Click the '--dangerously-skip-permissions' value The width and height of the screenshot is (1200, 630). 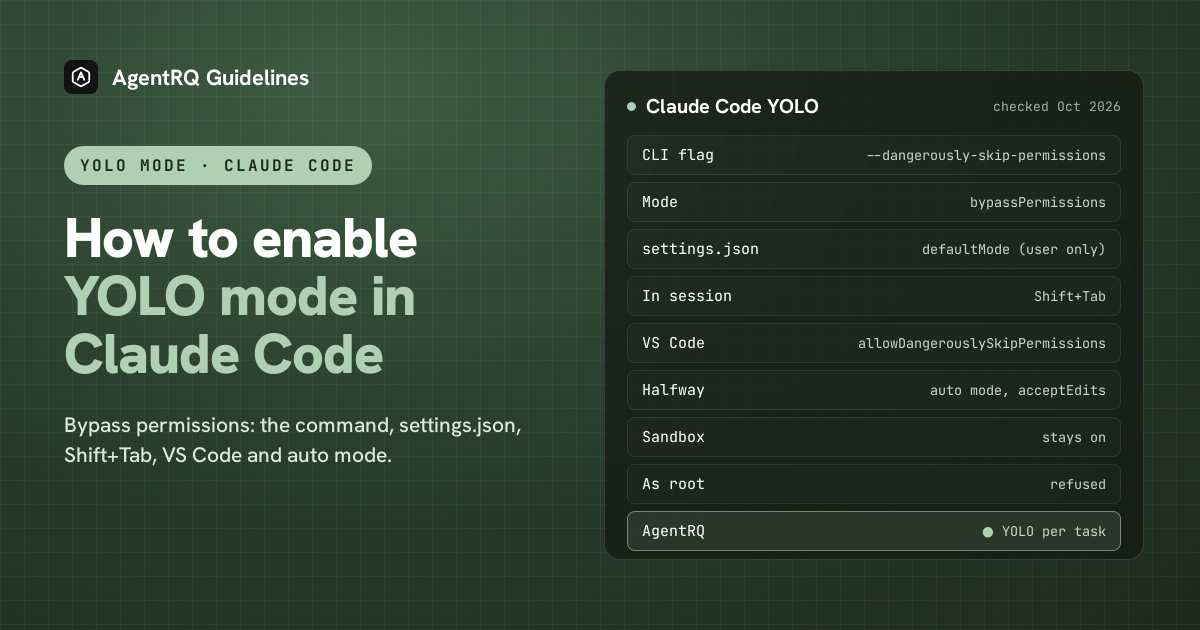pyautogui.click(x=986, y=155)
